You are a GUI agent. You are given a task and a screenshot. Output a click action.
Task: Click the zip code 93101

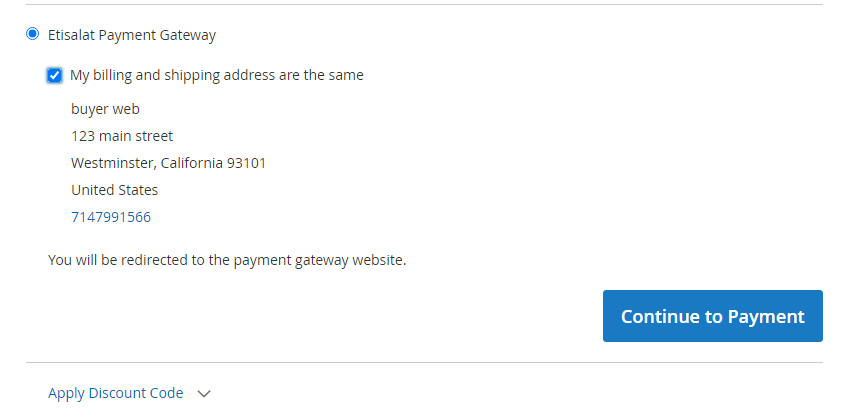click(x=247, y=163)
